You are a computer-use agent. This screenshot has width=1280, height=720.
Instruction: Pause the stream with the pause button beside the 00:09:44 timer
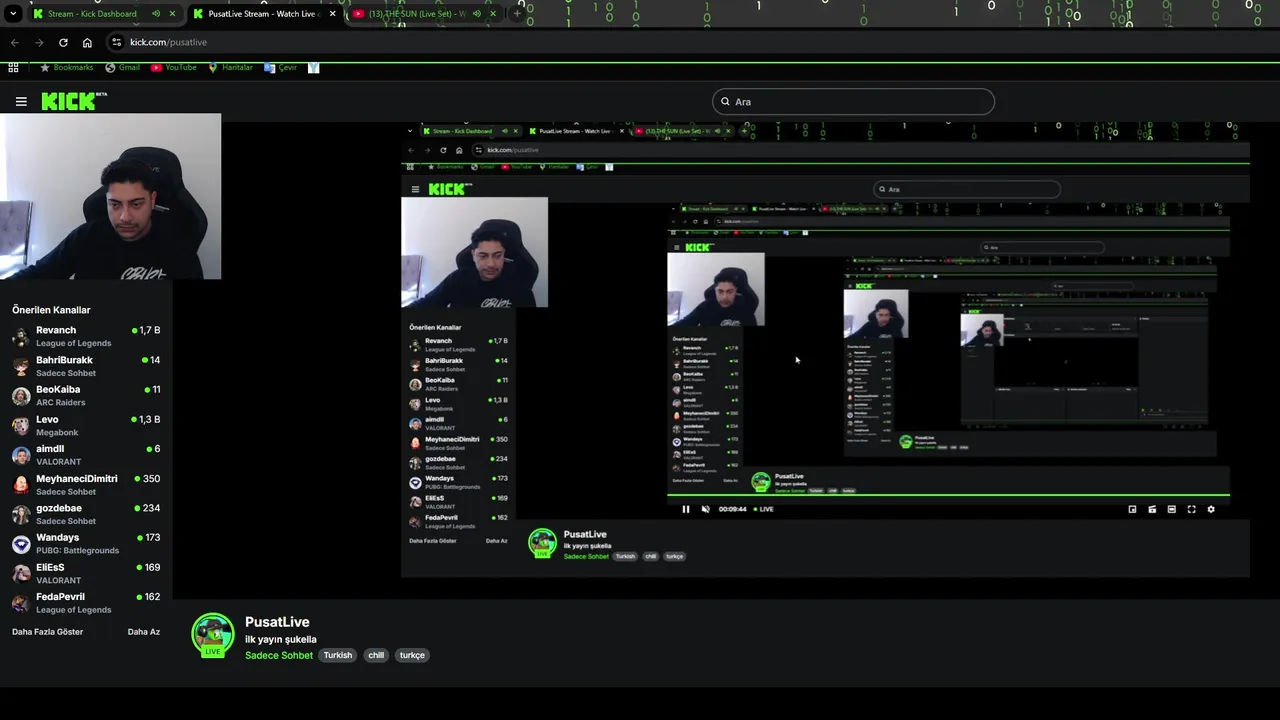point(686,509)
